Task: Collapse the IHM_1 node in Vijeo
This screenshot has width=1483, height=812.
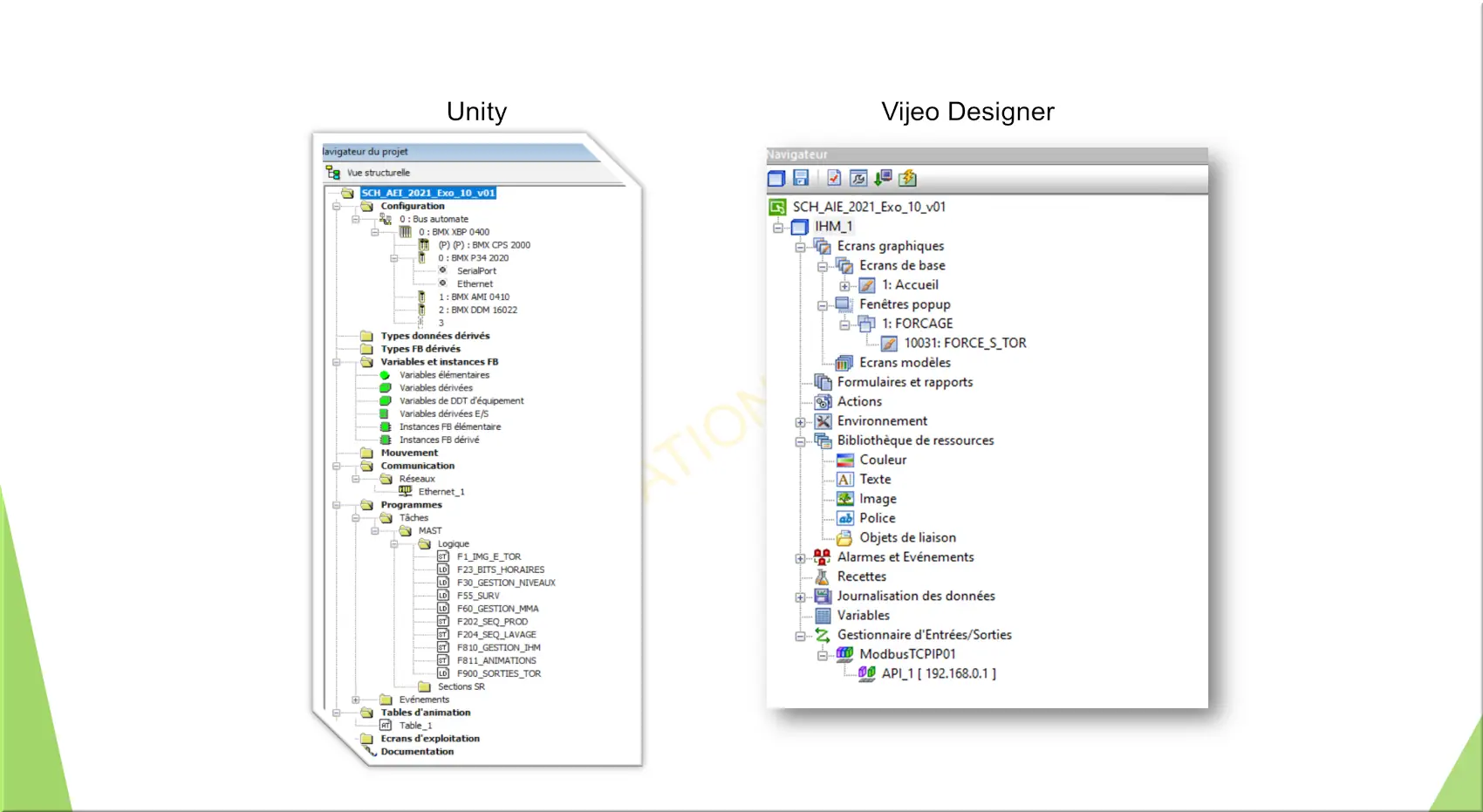Action: click(778, 228)
